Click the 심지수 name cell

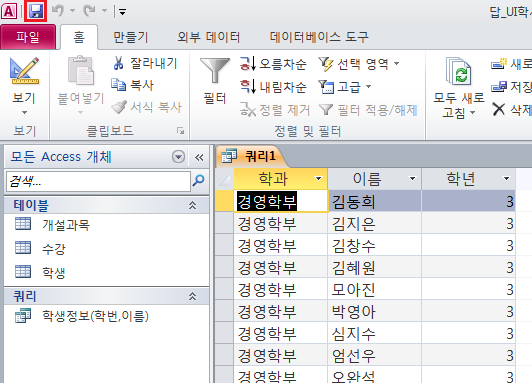click(x=375, y=333)
